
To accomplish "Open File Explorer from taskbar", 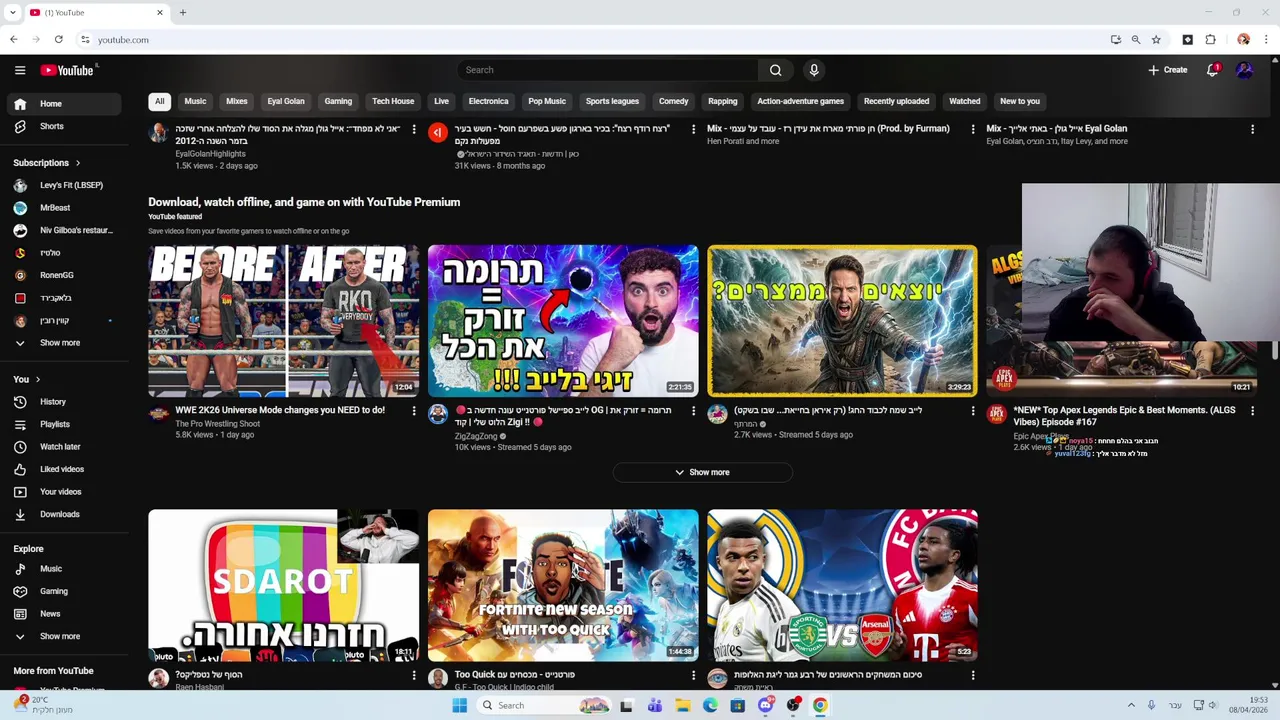I will (x=682, y=705).
